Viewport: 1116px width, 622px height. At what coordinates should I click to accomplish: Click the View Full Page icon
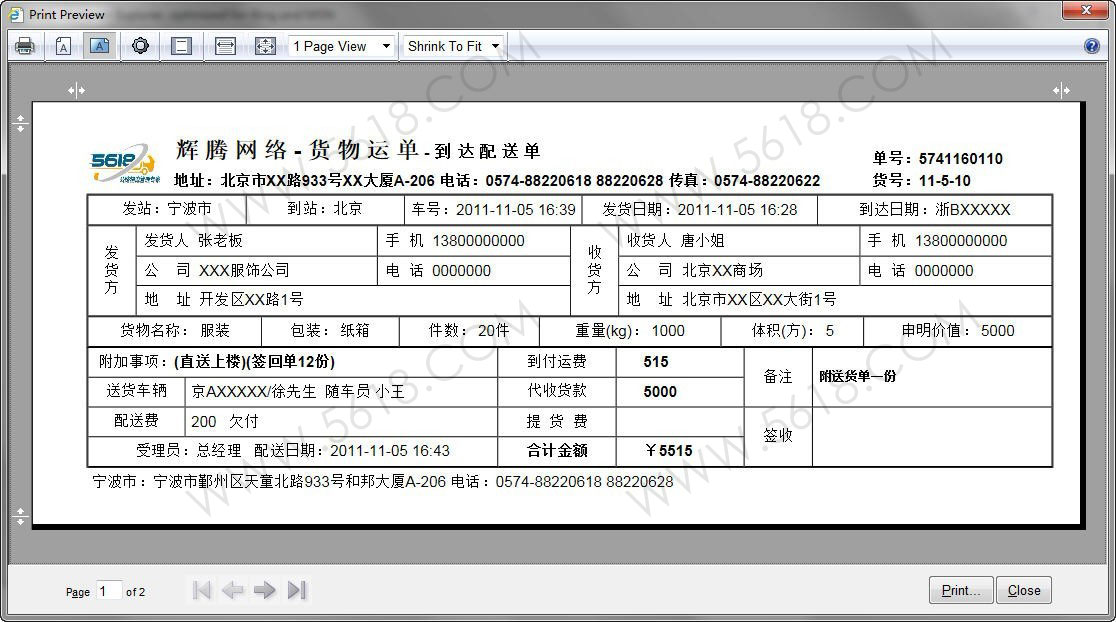click(265, 46)
